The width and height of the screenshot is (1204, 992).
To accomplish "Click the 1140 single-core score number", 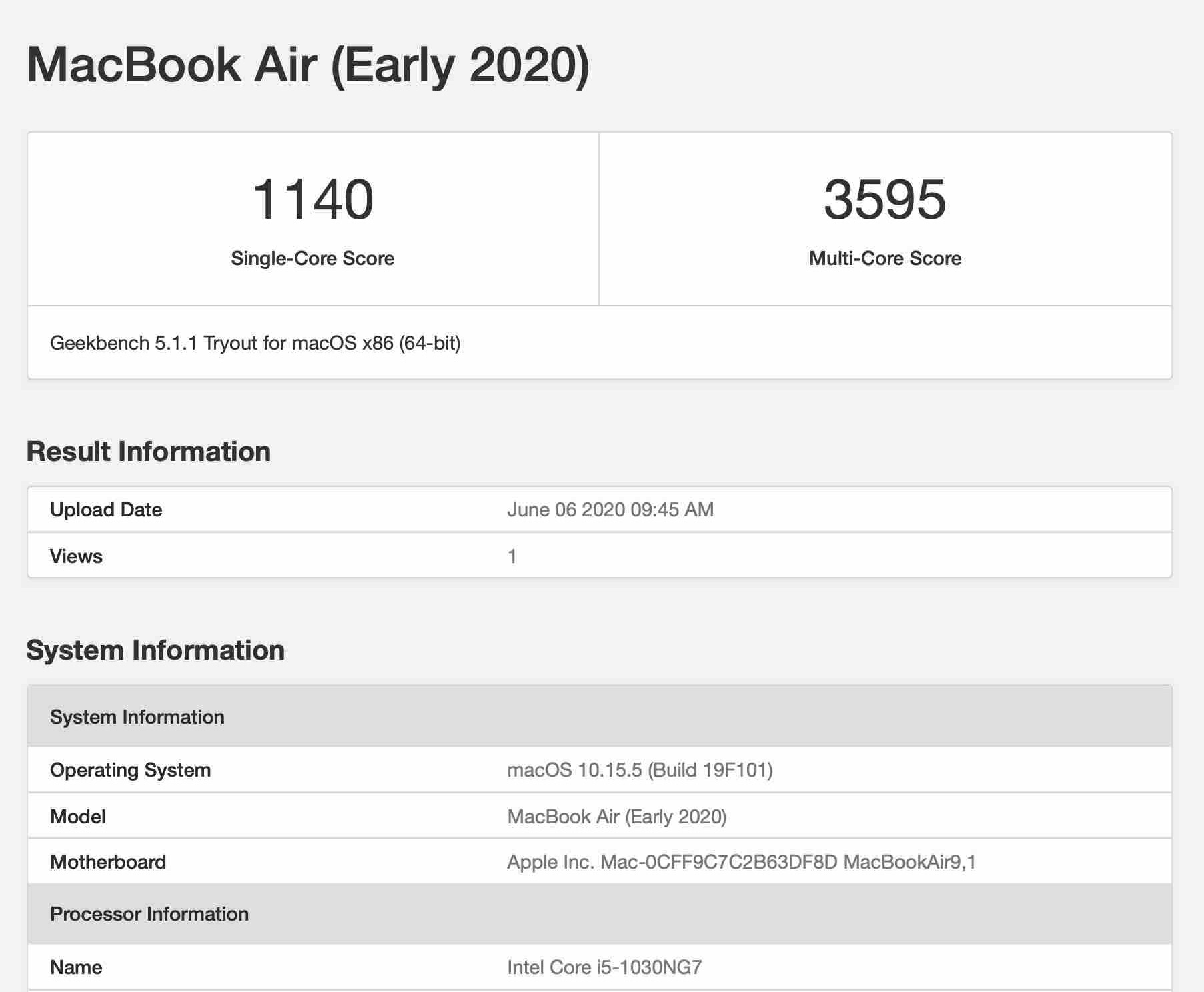I will pos(313,199).
